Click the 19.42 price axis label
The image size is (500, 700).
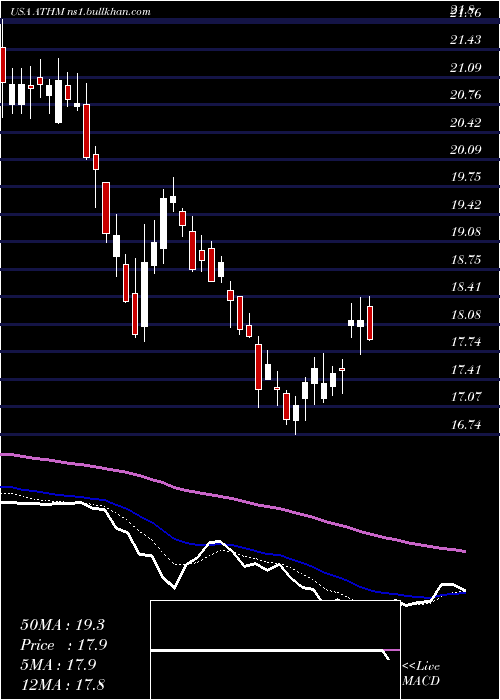click(x=466, y=205)
